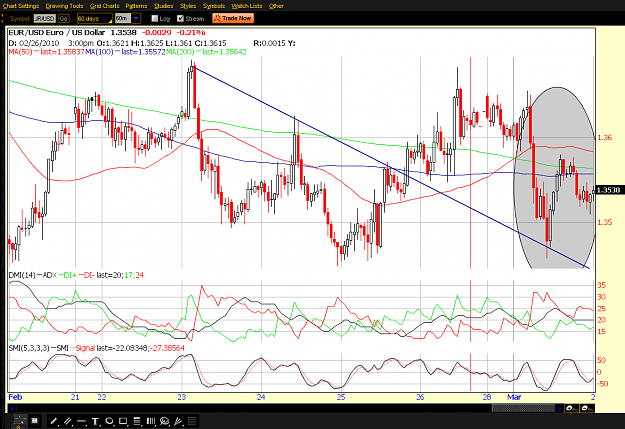
Task: Click the date label 28 on time axis
Action: click(x=487, y=397)
